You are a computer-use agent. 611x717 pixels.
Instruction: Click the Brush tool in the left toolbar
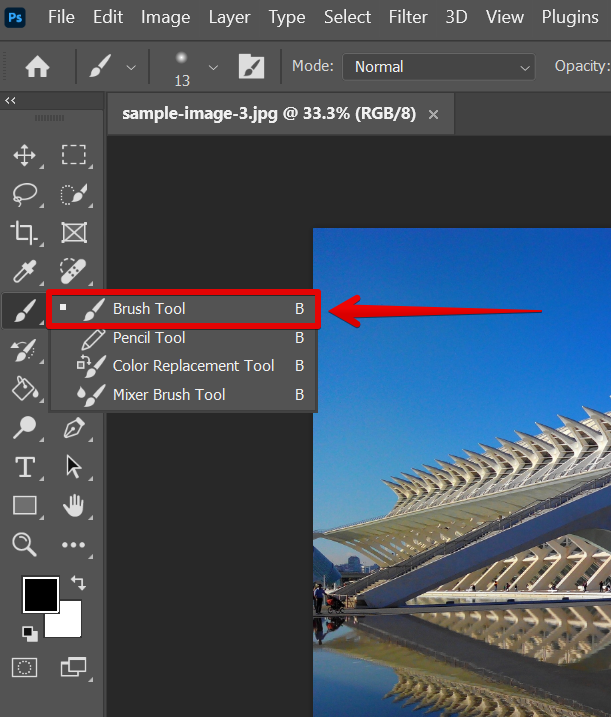click(24, 311)
